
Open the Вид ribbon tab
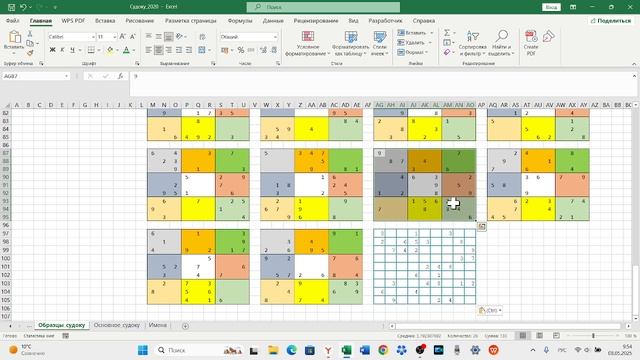pos(353,20)
